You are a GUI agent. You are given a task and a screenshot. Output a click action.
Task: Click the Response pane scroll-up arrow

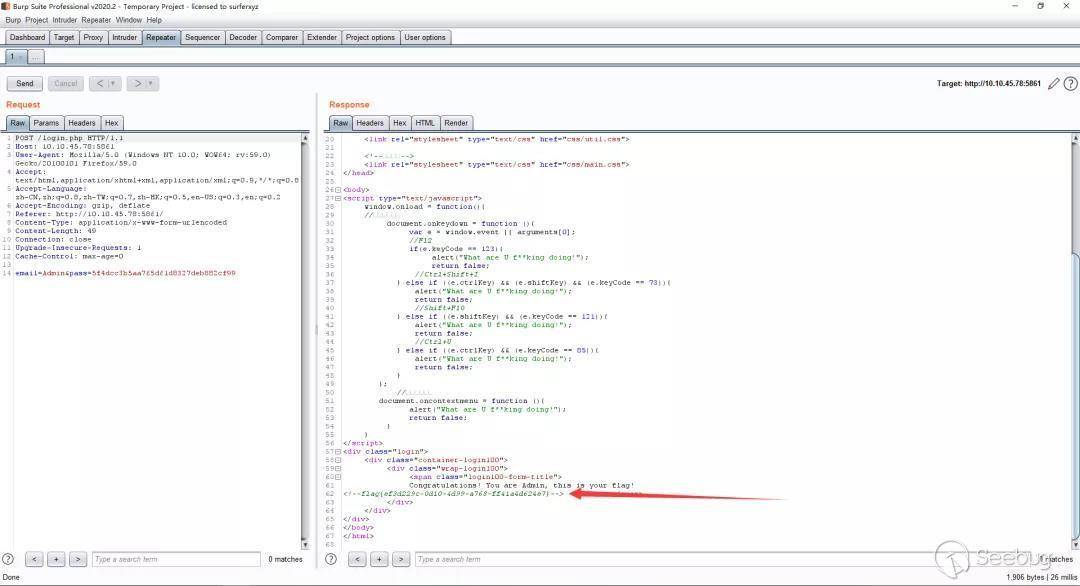click(1076, 138)
